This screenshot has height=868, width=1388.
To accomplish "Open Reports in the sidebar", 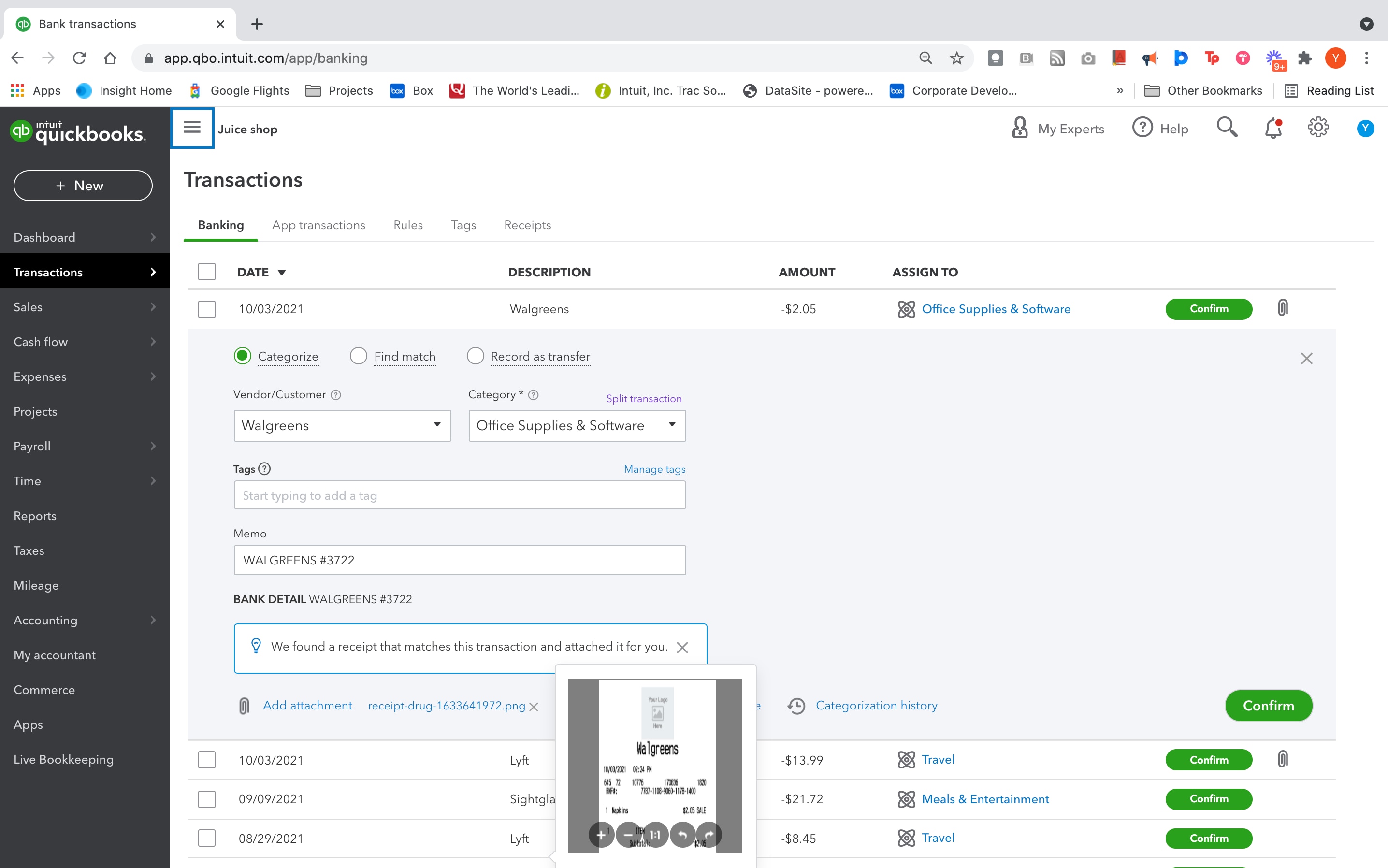I will pyautogui.click(x=35, y=516).
